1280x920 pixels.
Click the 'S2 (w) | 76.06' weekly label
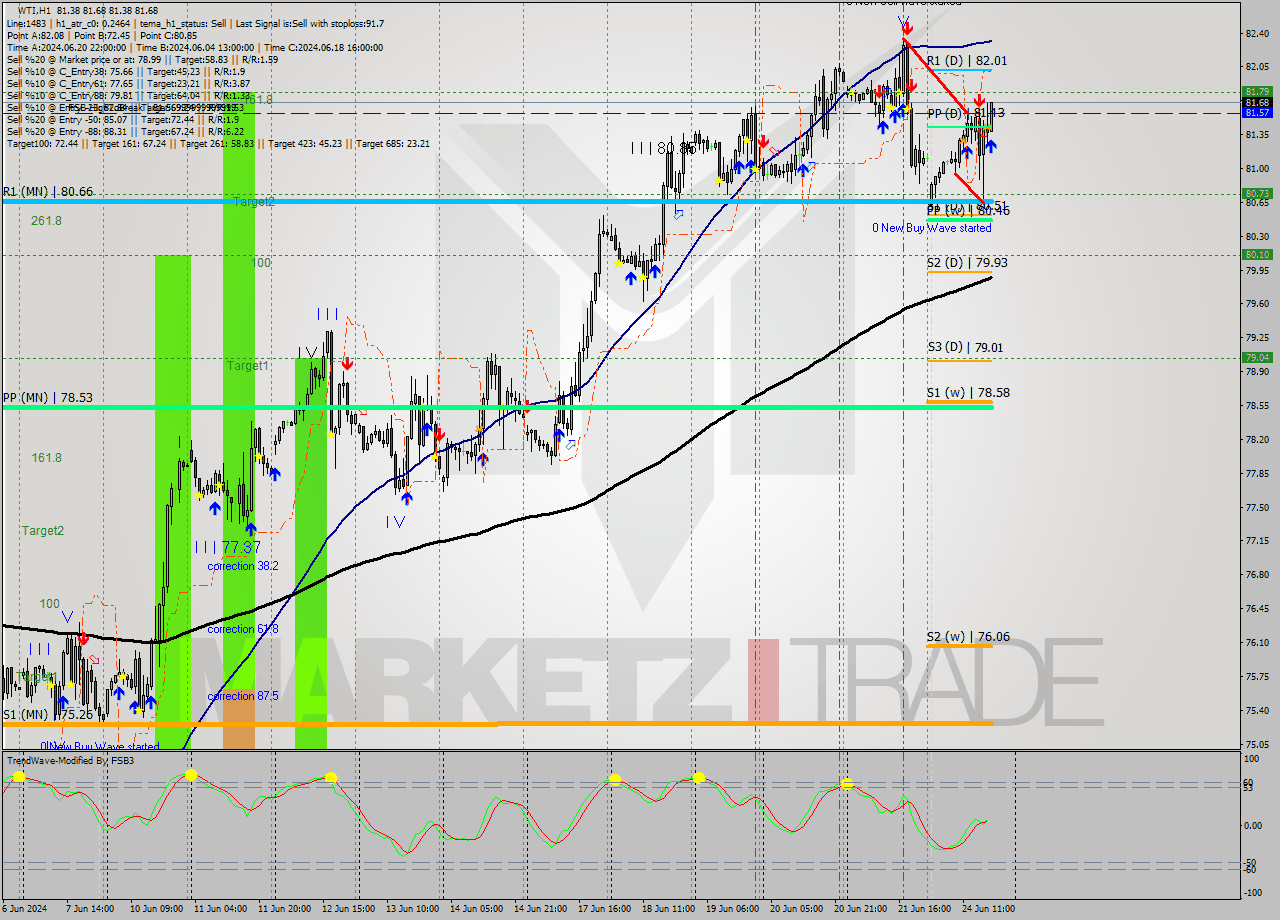[968, 636]
